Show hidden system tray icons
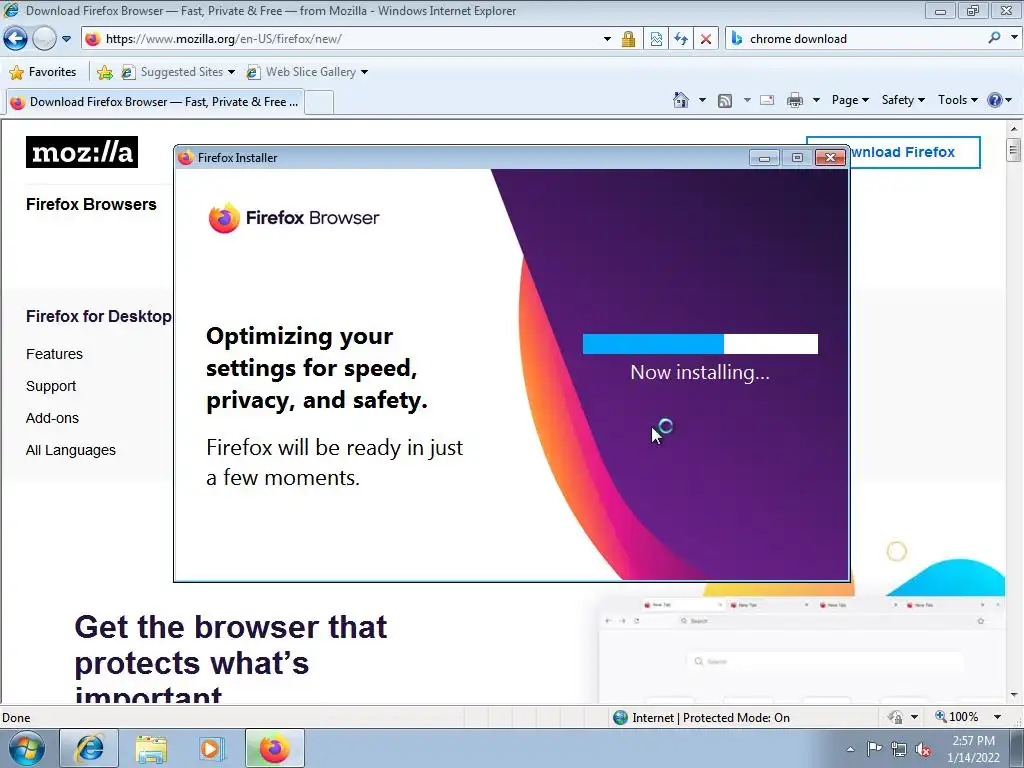The height and width of the screenshot is (768, 1024). [850, 749]
